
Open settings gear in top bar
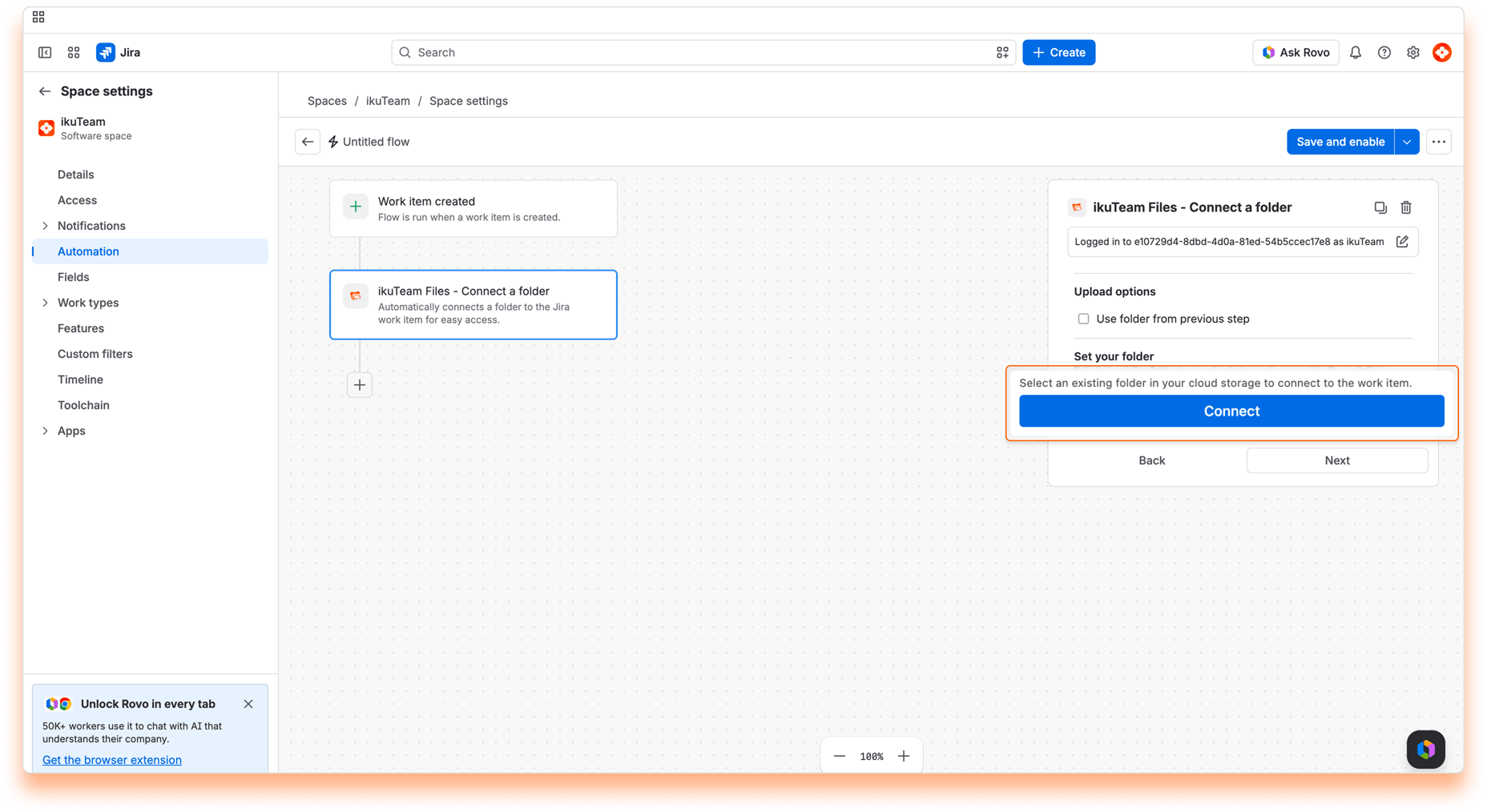[1412, 53]
